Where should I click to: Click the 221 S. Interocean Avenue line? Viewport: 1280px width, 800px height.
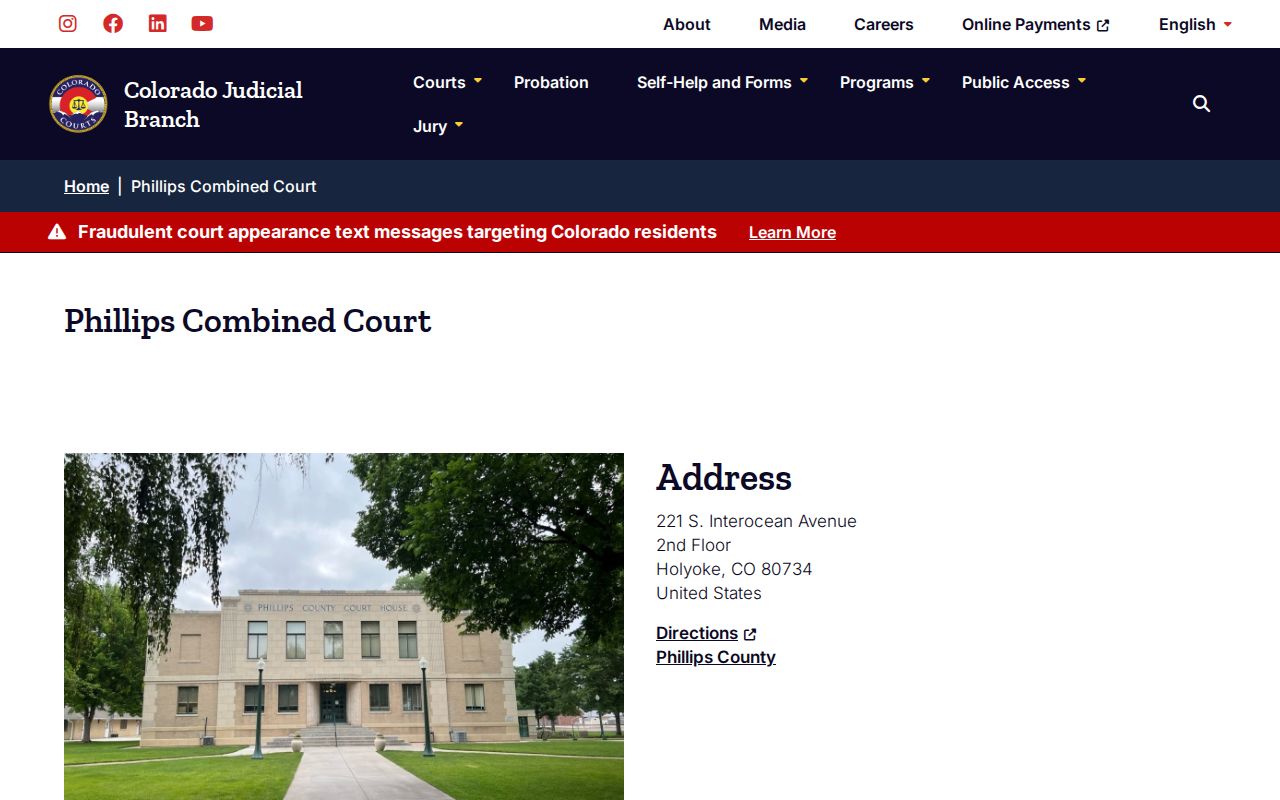click(756, 521)
